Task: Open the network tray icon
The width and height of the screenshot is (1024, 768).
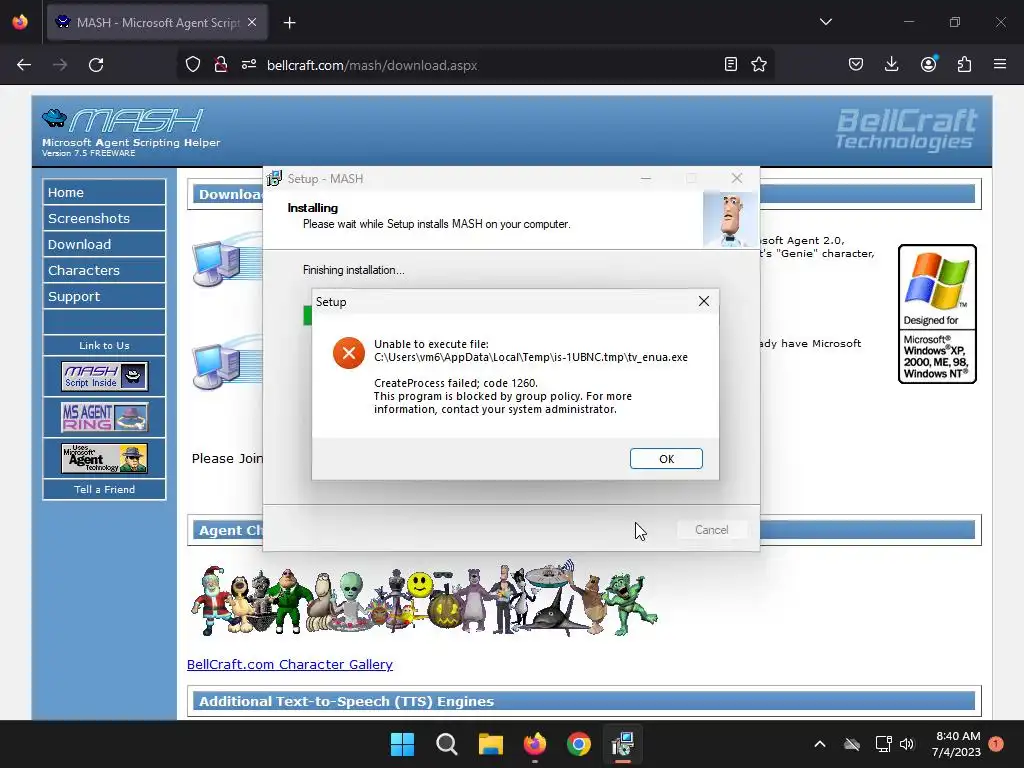Action: [x=883, y=744]
